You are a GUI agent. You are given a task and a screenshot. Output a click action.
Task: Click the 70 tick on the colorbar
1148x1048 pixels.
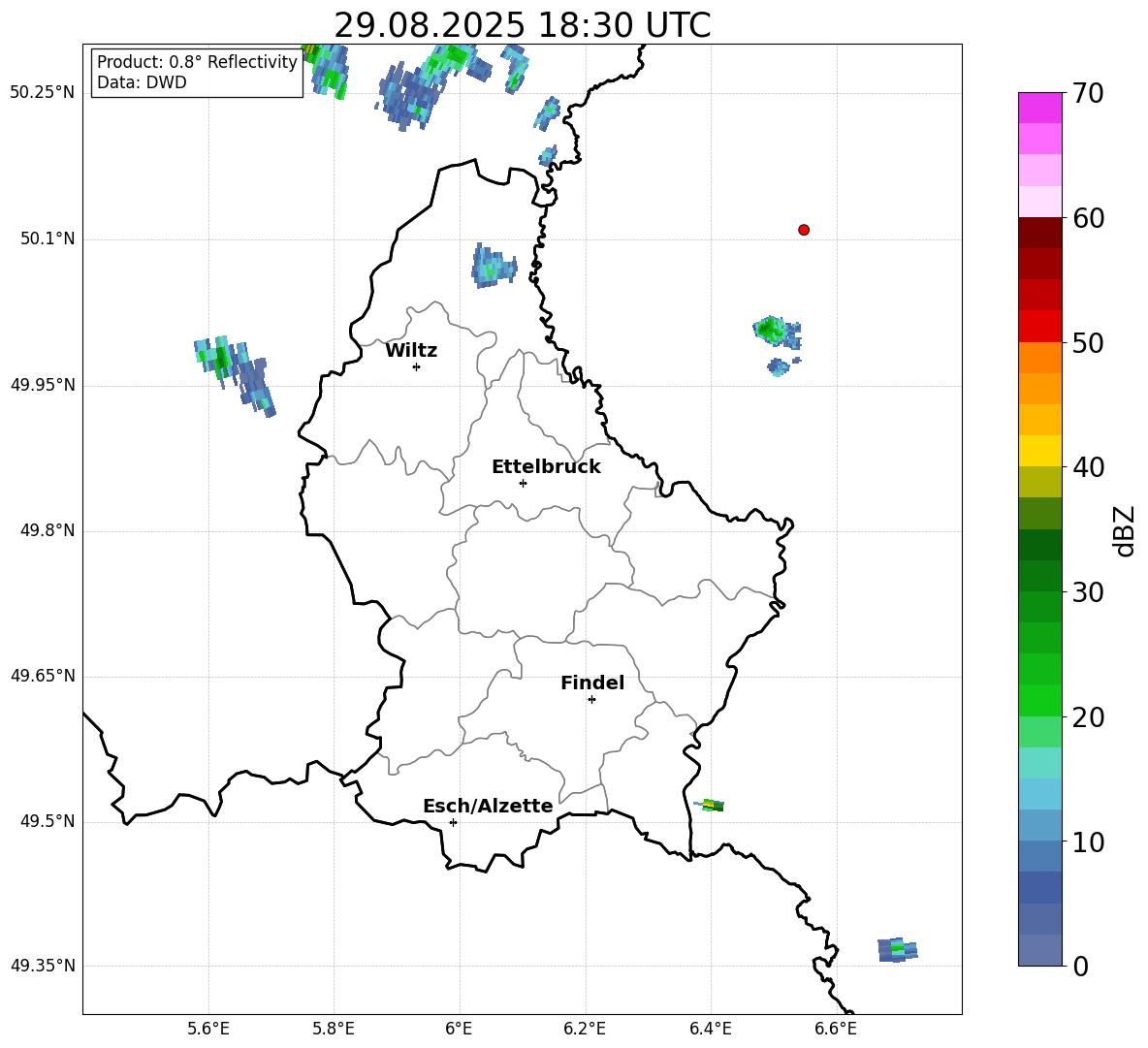pos(1088,93)
